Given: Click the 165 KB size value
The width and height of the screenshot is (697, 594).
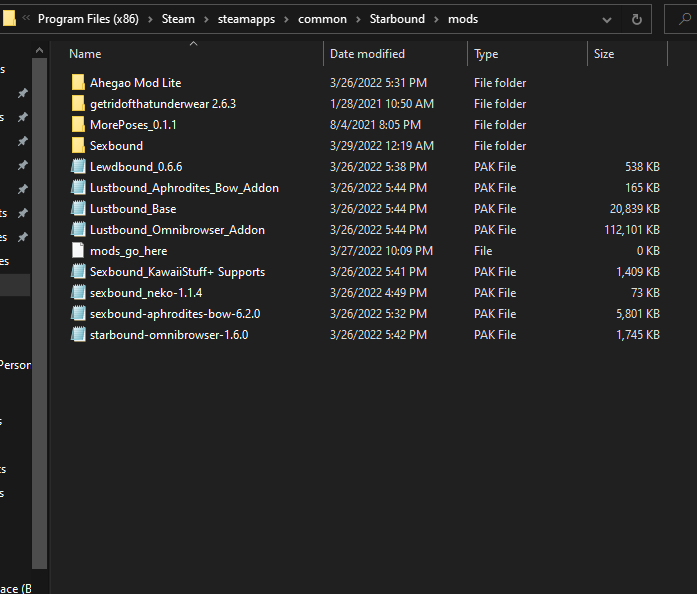Looking at the screenshot, I should (x=642, y=188).
